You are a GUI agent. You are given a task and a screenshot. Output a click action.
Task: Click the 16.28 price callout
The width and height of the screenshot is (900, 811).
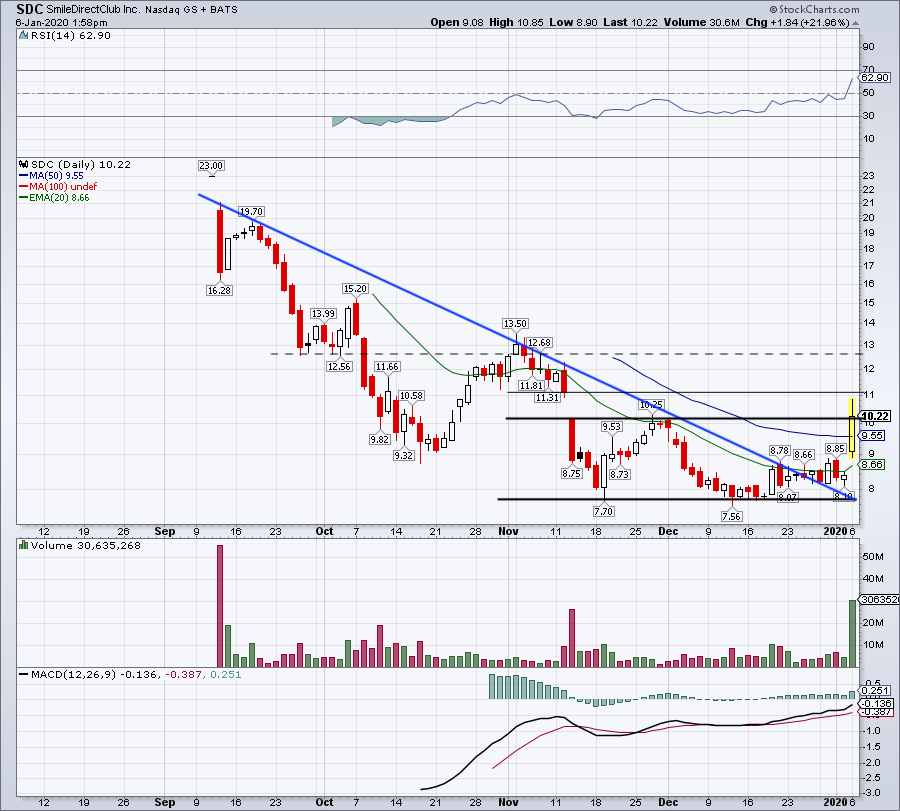tap(219, 290)
